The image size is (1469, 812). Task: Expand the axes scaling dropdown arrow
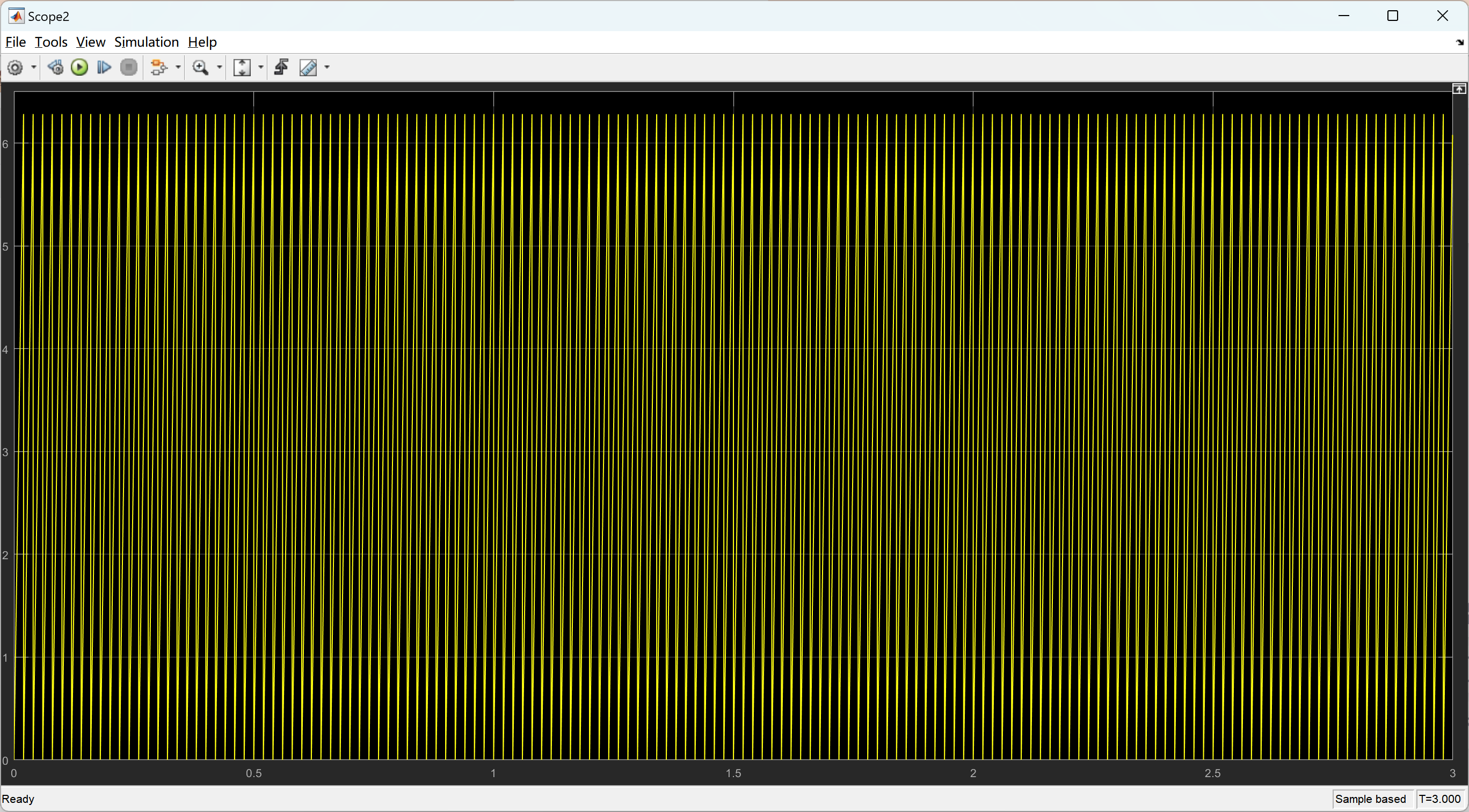(x=260, y=67)
